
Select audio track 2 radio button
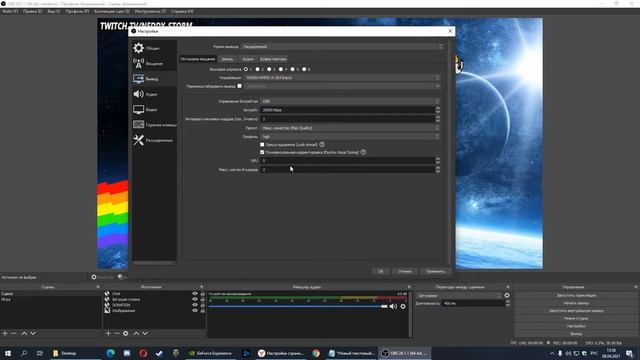click(258, 69)
